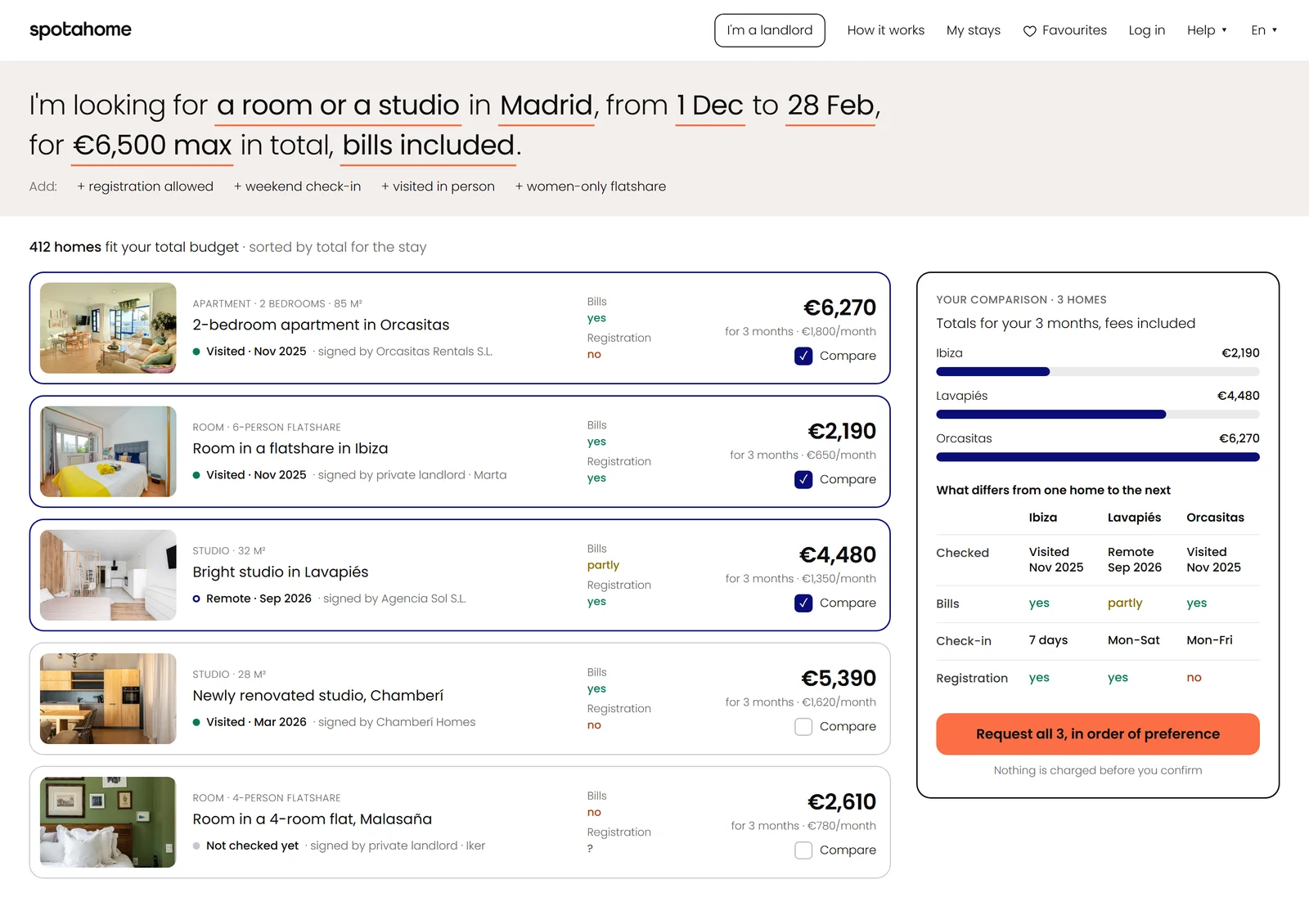Change the €6,500 max budget
The image size is (1309, 924).
click(x=152, y=146)
